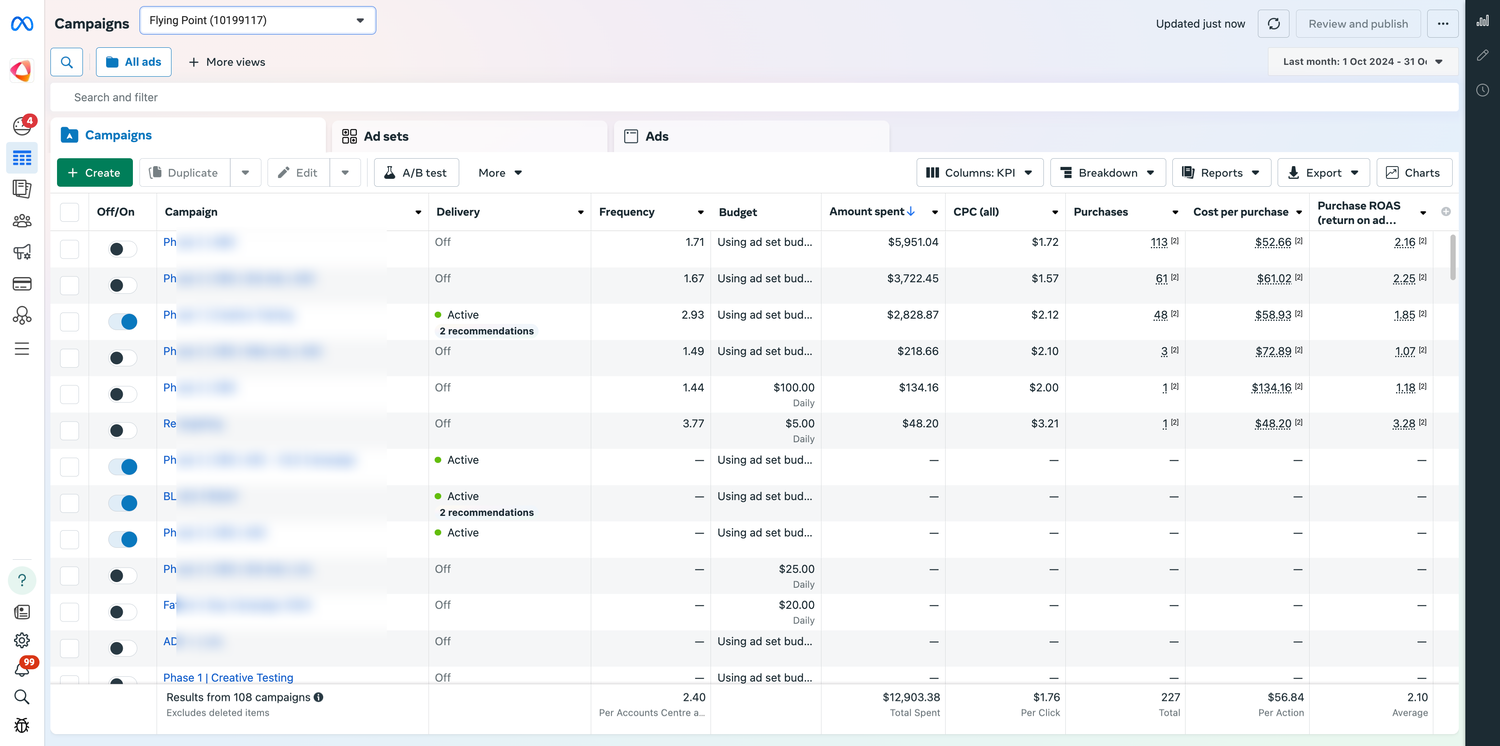Switch off the active campaign that spent $2,828.87
This screenshot has width=1500, height=746.
point(122,321)
